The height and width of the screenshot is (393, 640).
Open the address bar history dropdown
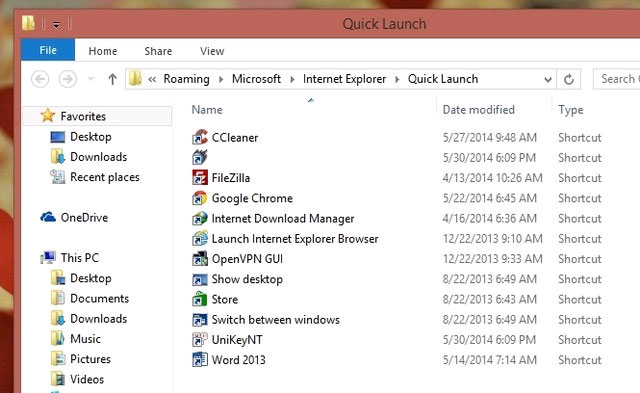click(x=548, y=80)
